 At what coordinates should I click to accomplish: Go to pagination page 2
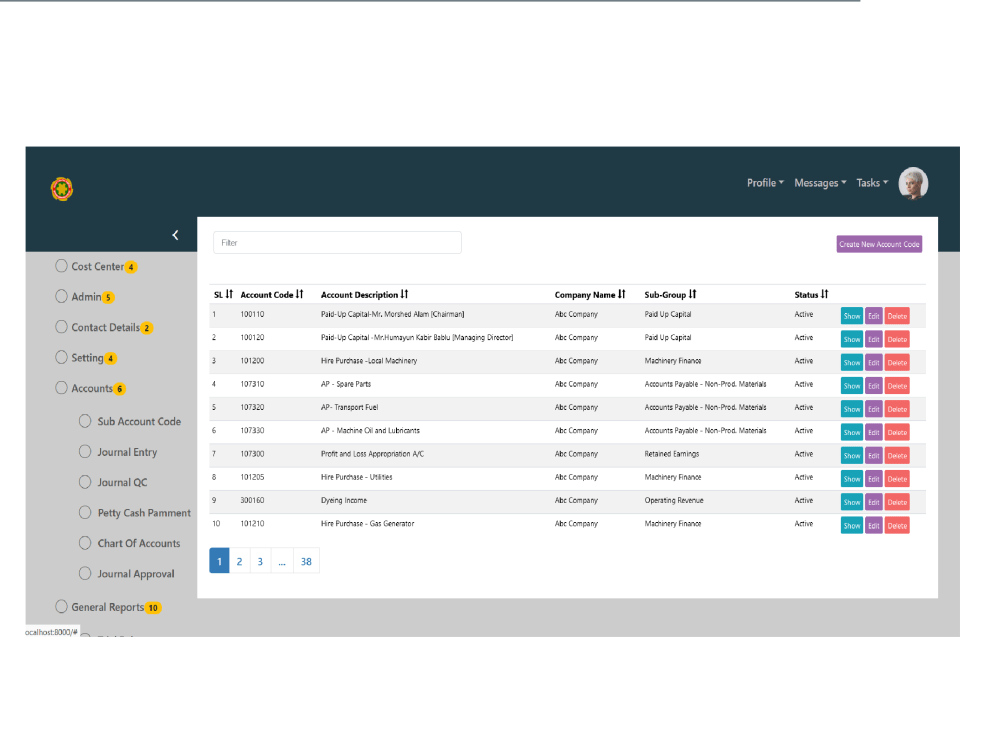[x=240, y=561]
